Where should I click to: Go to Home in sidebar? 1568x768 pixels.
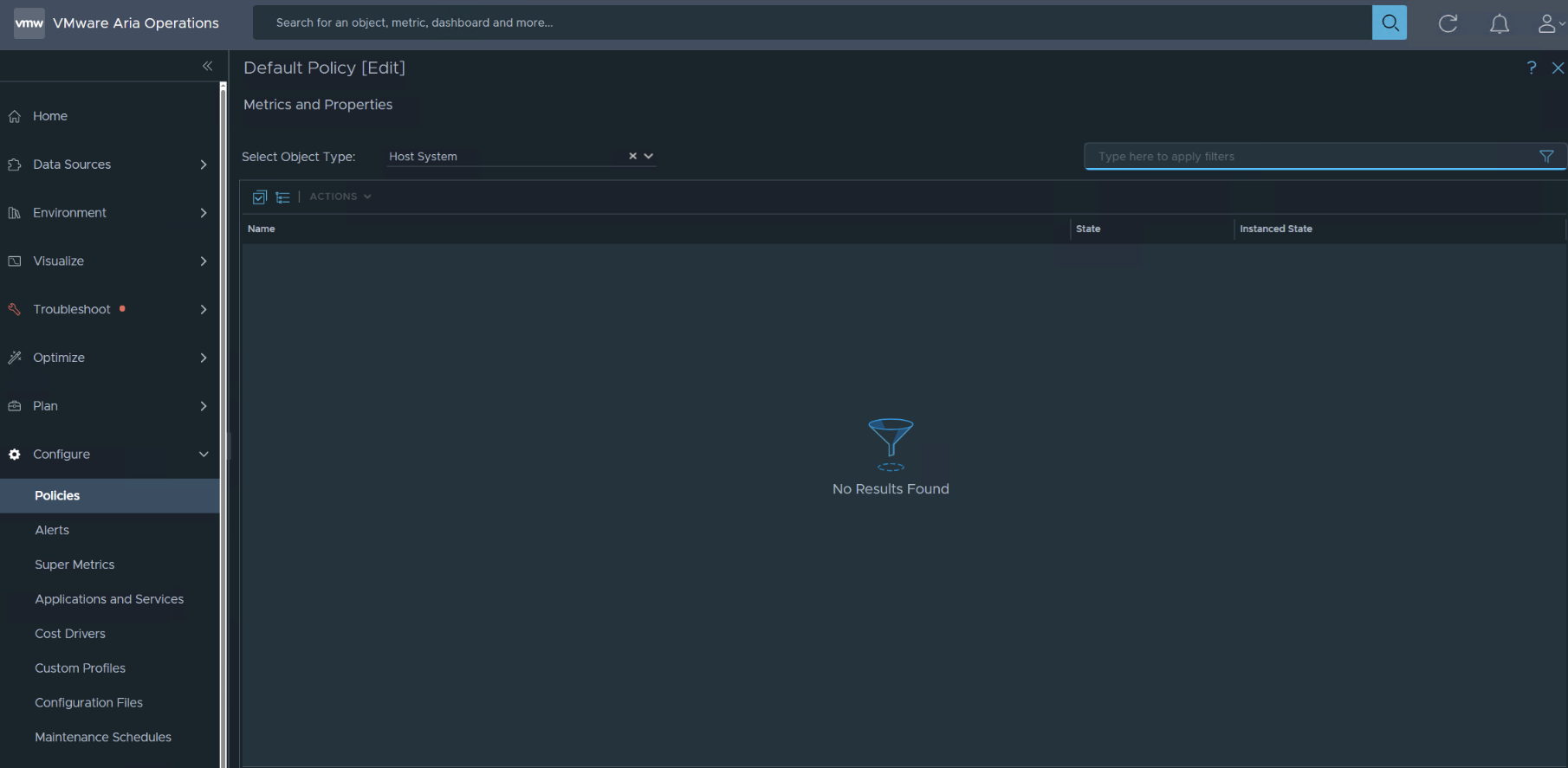pos(50,116)
